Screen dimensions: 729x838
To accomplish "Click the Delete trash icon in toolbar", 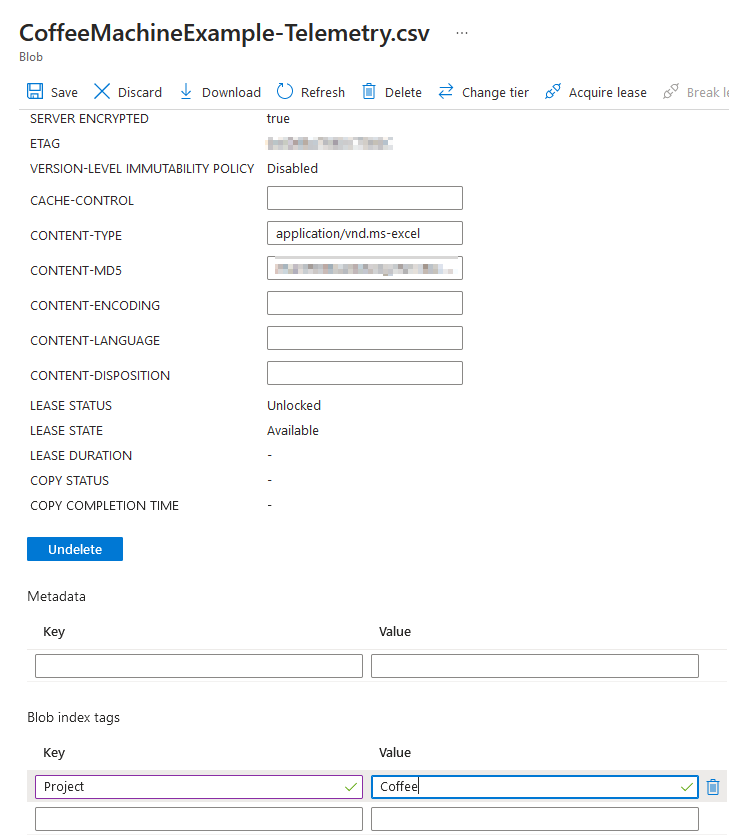I will [369, 92].
